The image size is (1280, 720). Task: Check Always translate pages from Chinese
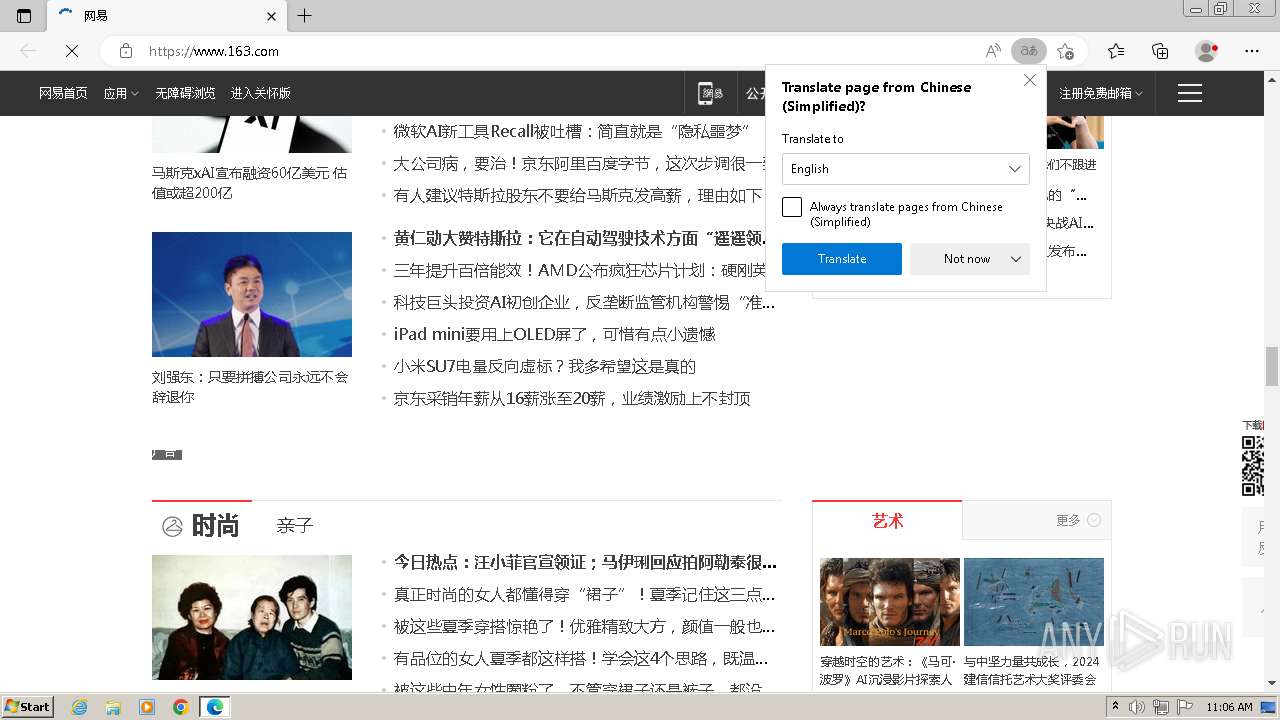[792, 207]
